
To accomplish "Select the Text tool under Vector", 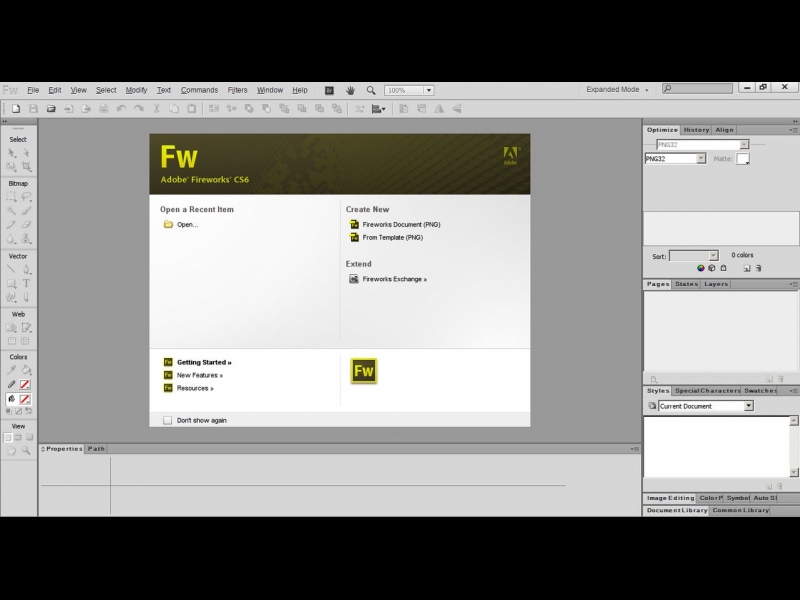I will tap(26, 283).
